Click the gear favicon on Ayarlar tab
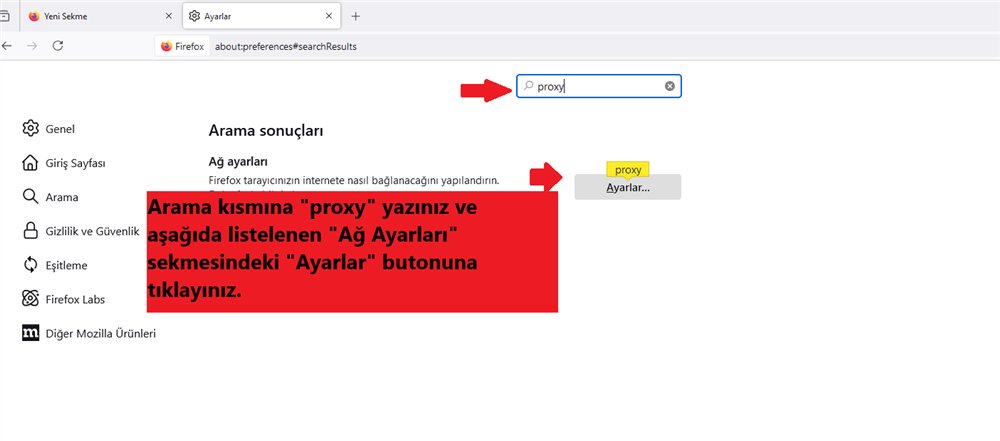1000x441 pixels. pos(195,17)
